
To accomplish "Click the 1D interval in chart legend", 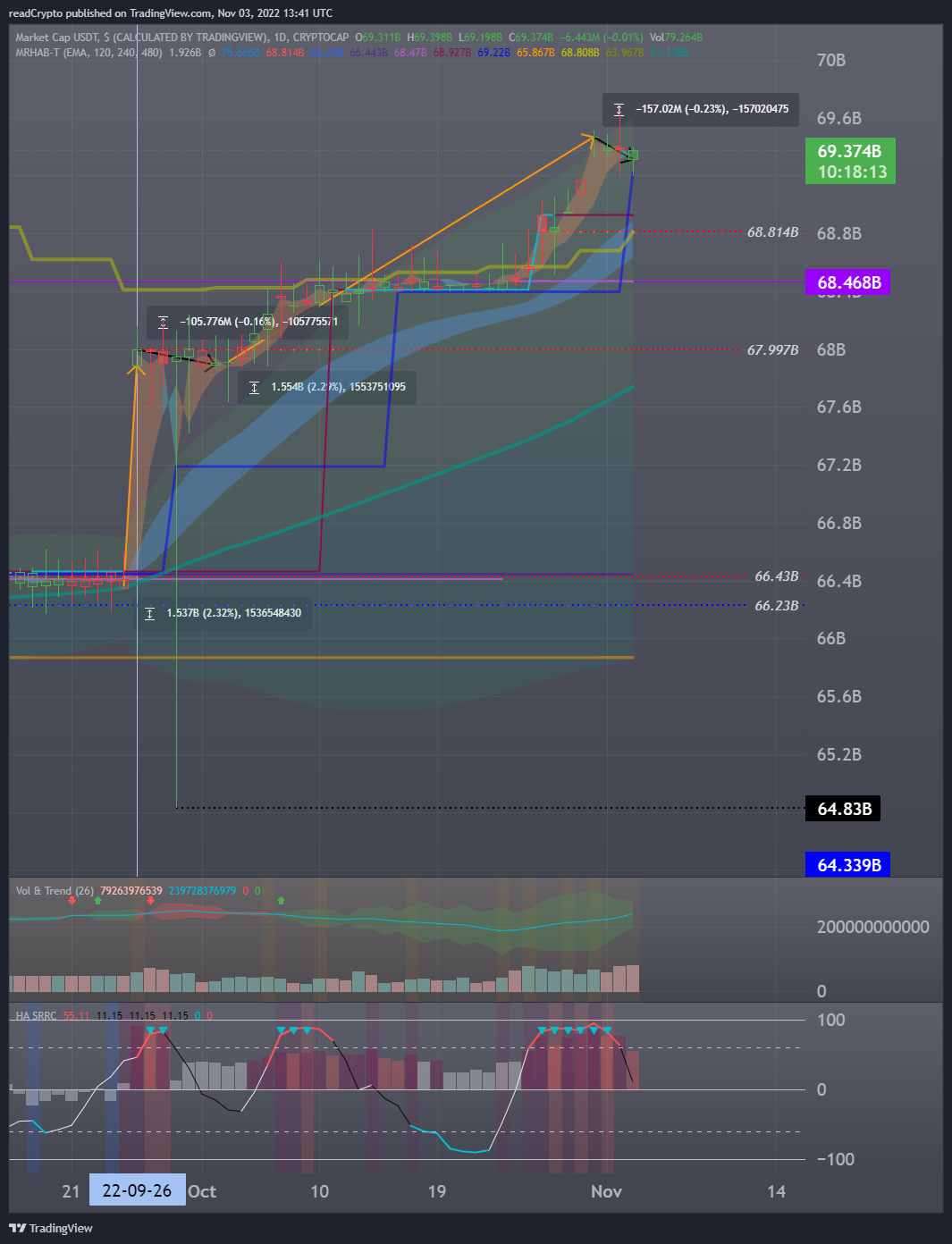I will (x=280, y=38).
